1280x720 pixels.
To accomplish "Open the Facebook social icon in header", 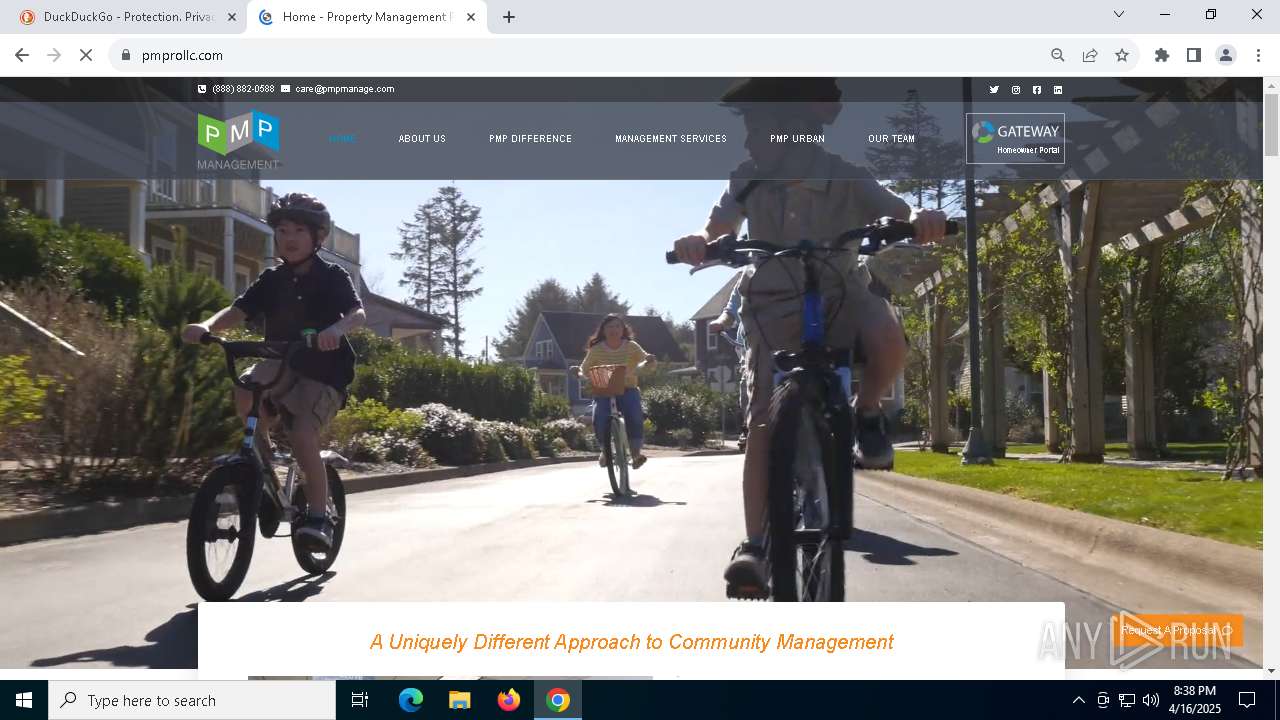I will [x=1037, y=90].
